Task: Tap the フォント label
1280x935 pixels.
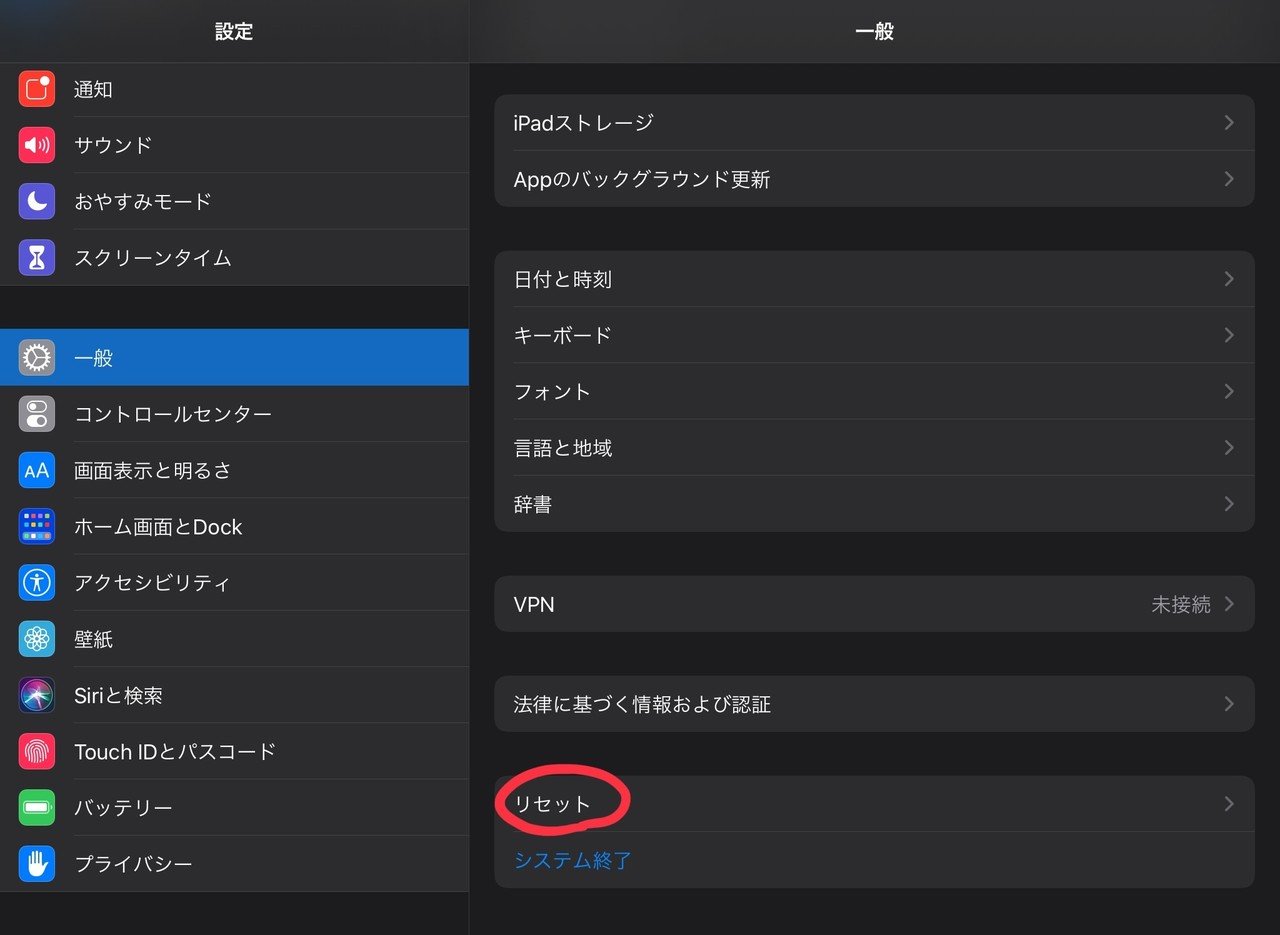Action: pyautogui.click(x=553, y=392)
